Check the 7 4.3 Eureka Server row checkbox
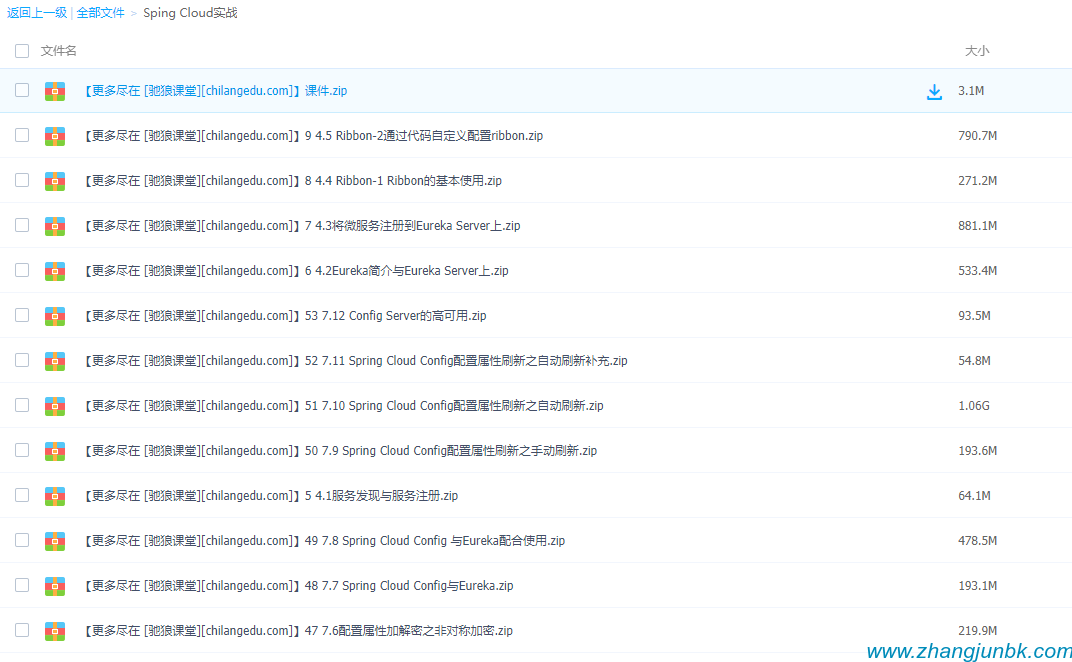Viewport: 1072px width, 662px height. click(x=22, y=225)
